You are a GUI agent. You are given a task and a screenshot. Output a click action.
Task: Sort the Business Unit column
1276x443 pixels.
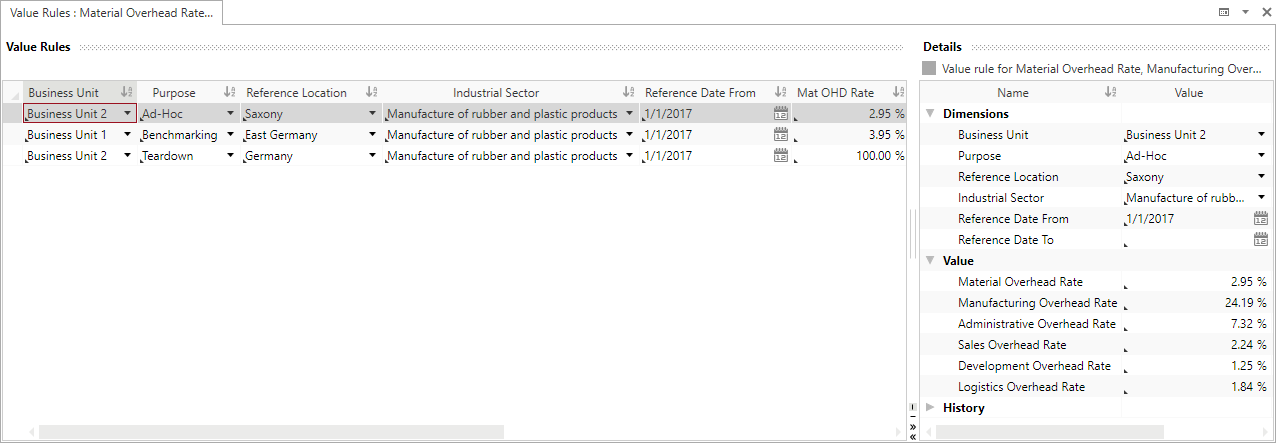coord(126,93)
